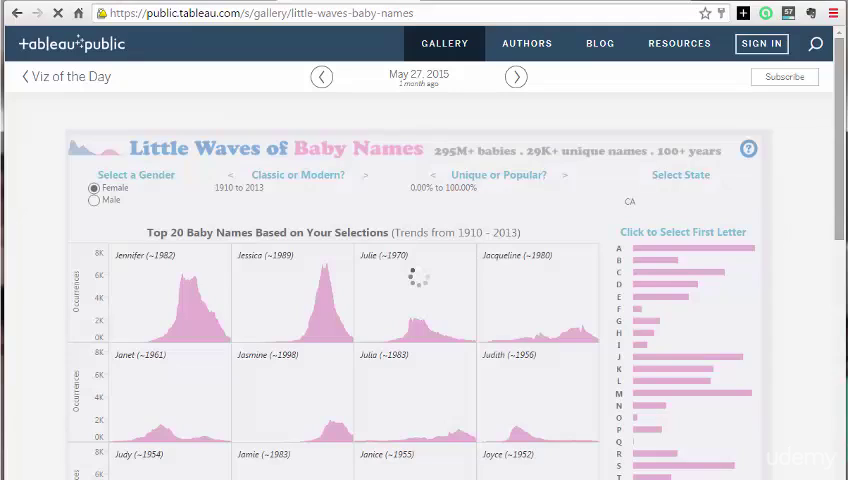
Task: Select first letter A bar
Action: pyautogui.click(x=694, y=248)
